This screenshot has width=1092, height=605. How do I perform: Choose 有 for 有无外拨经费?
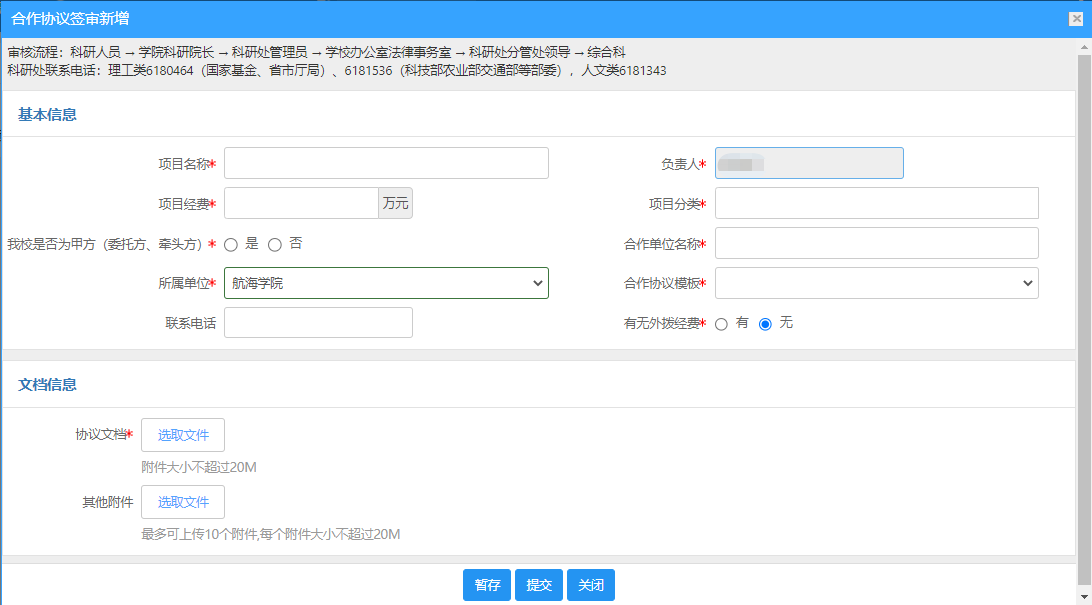coord(721,324)
